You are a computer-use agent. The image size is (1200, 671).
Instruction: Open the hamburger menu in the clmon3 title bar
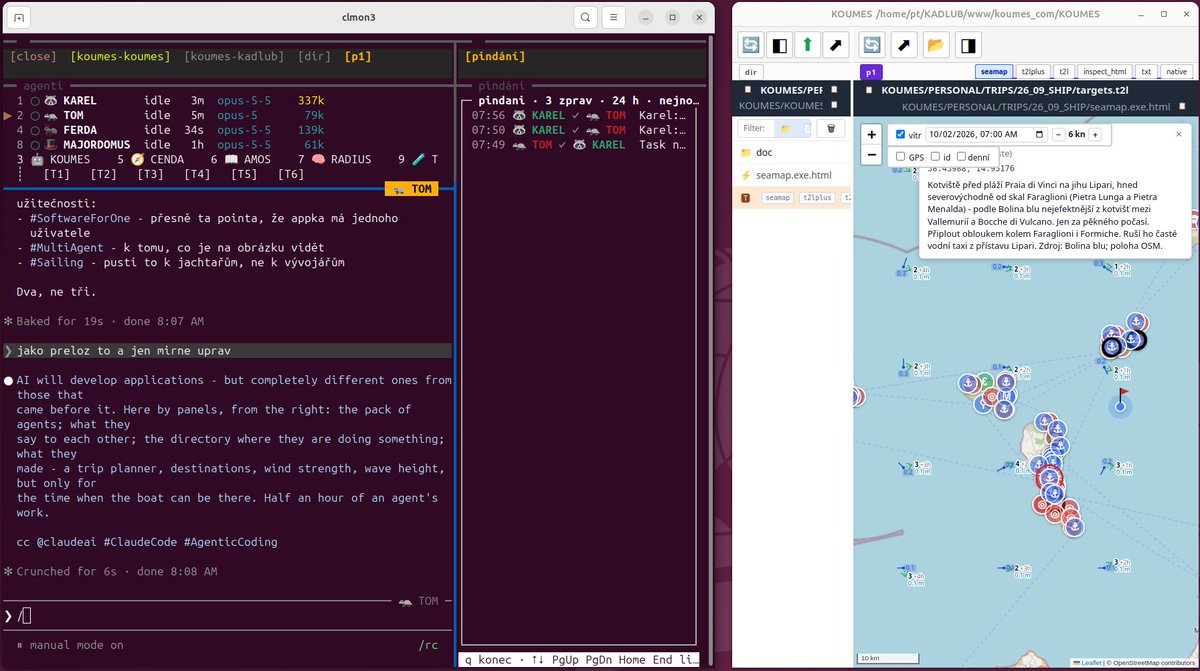(614, 17)
